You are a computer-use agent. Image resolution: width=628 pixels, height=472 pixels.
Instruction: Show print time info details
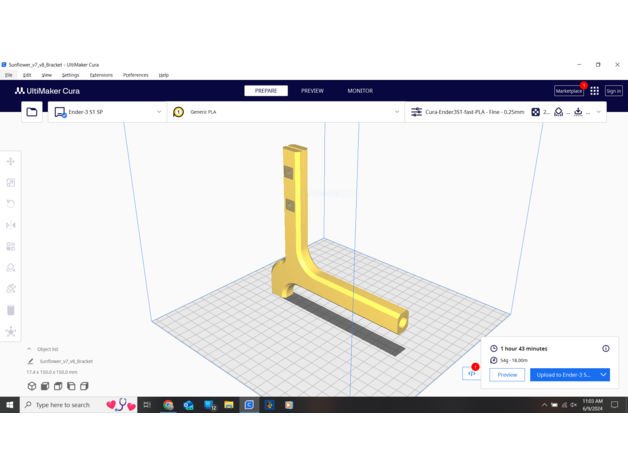pos(605,349)
